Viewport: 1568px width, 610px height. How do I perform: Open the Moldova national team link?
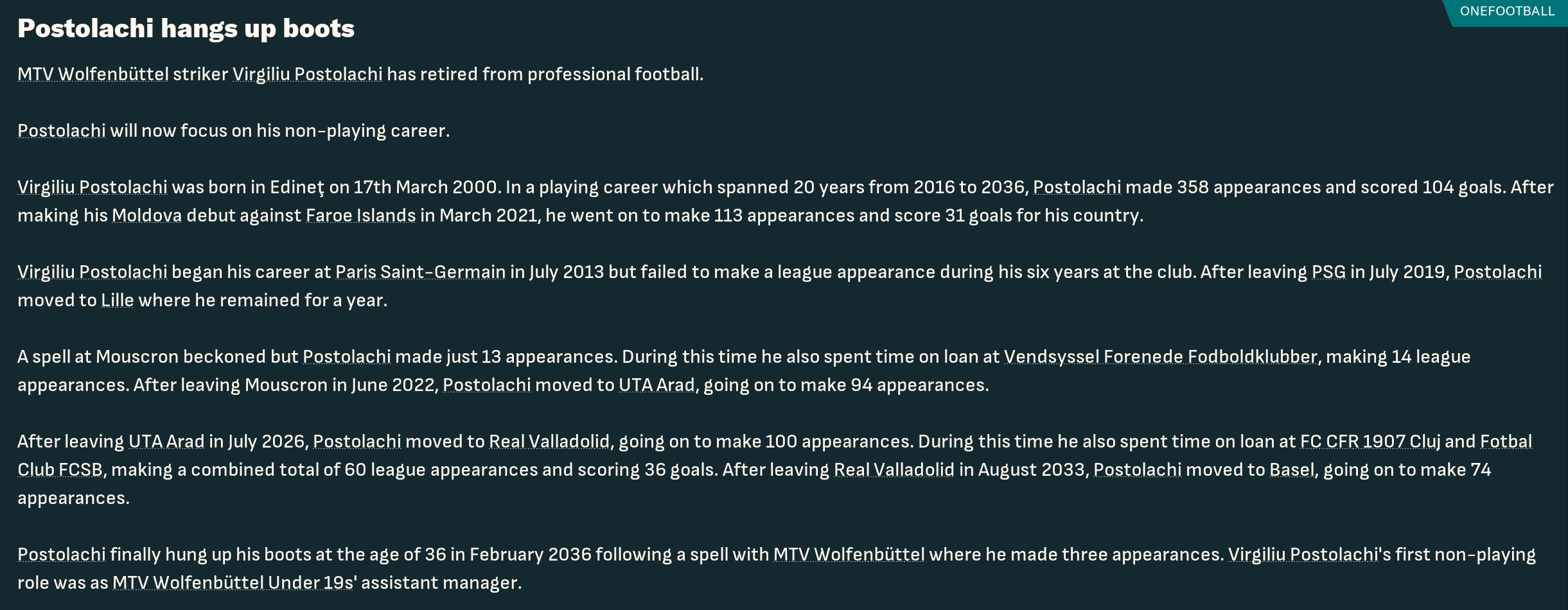tap(147, 215)
